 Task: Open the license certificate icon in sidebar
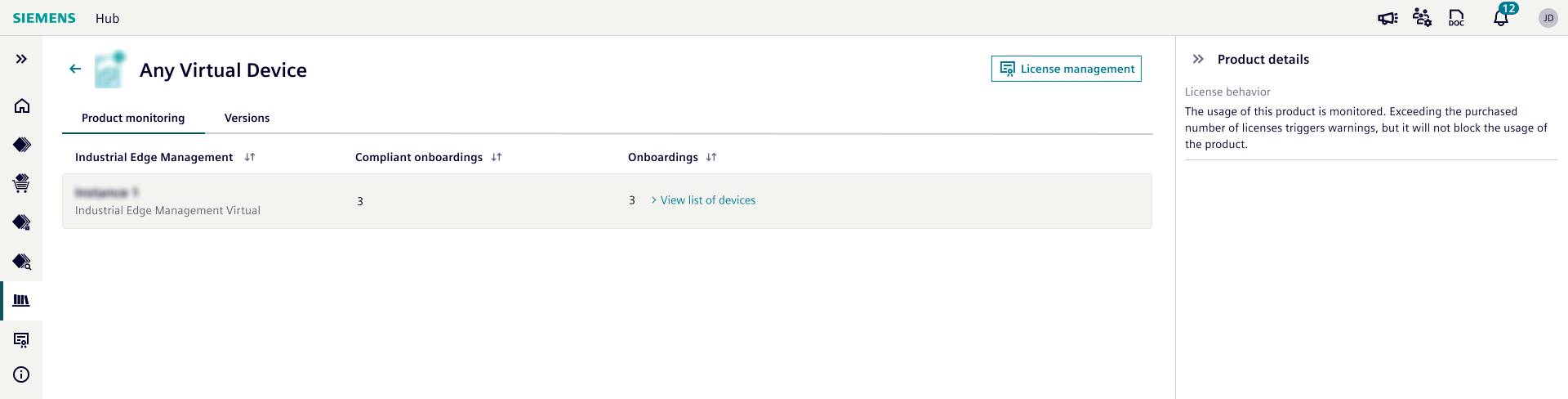click(22, 339)
